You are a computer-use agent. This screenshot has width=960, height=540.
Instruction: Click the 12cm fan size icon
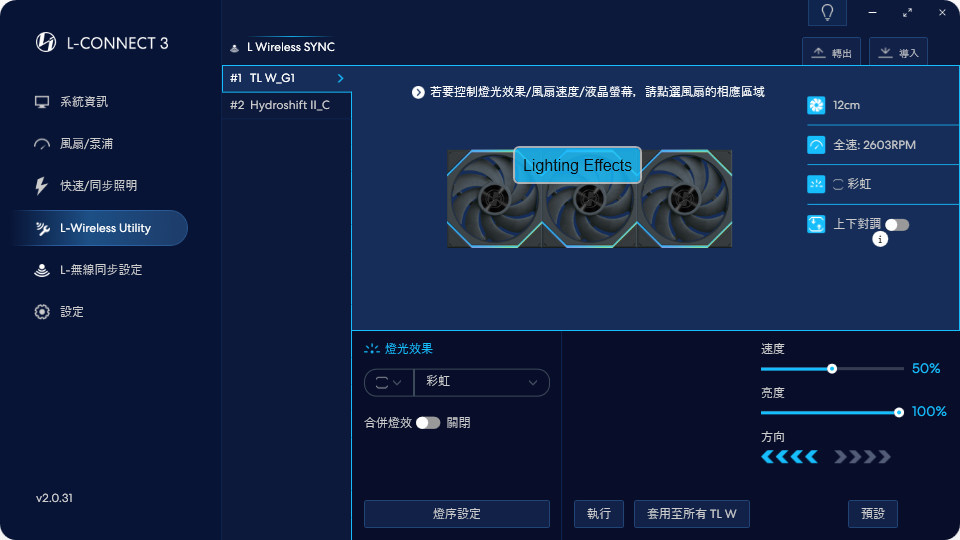pos(816,105)
